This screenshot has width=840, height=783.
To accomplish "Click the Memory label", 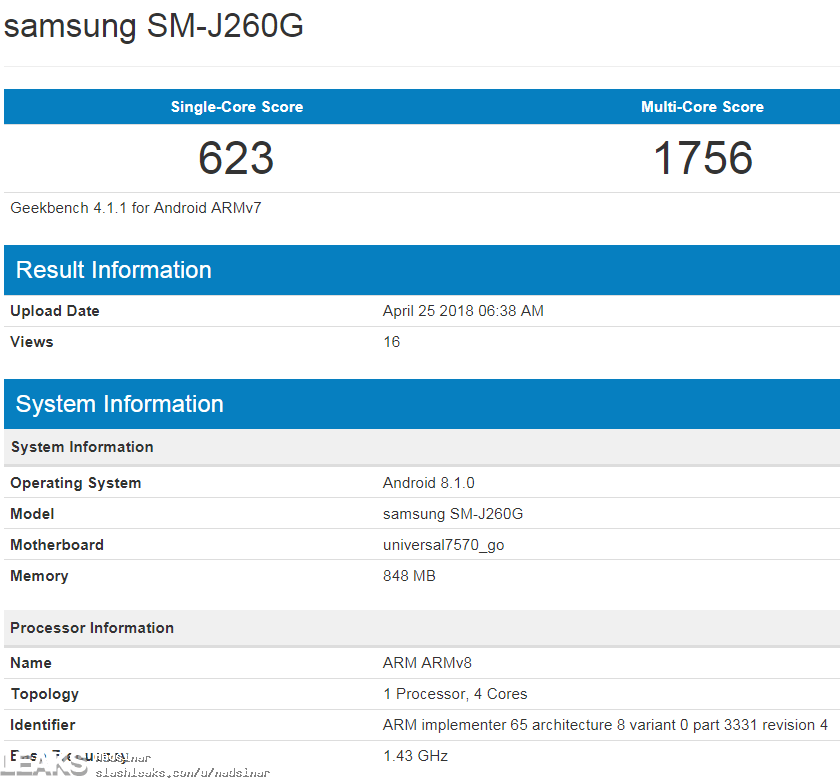I will click(39, 576).
